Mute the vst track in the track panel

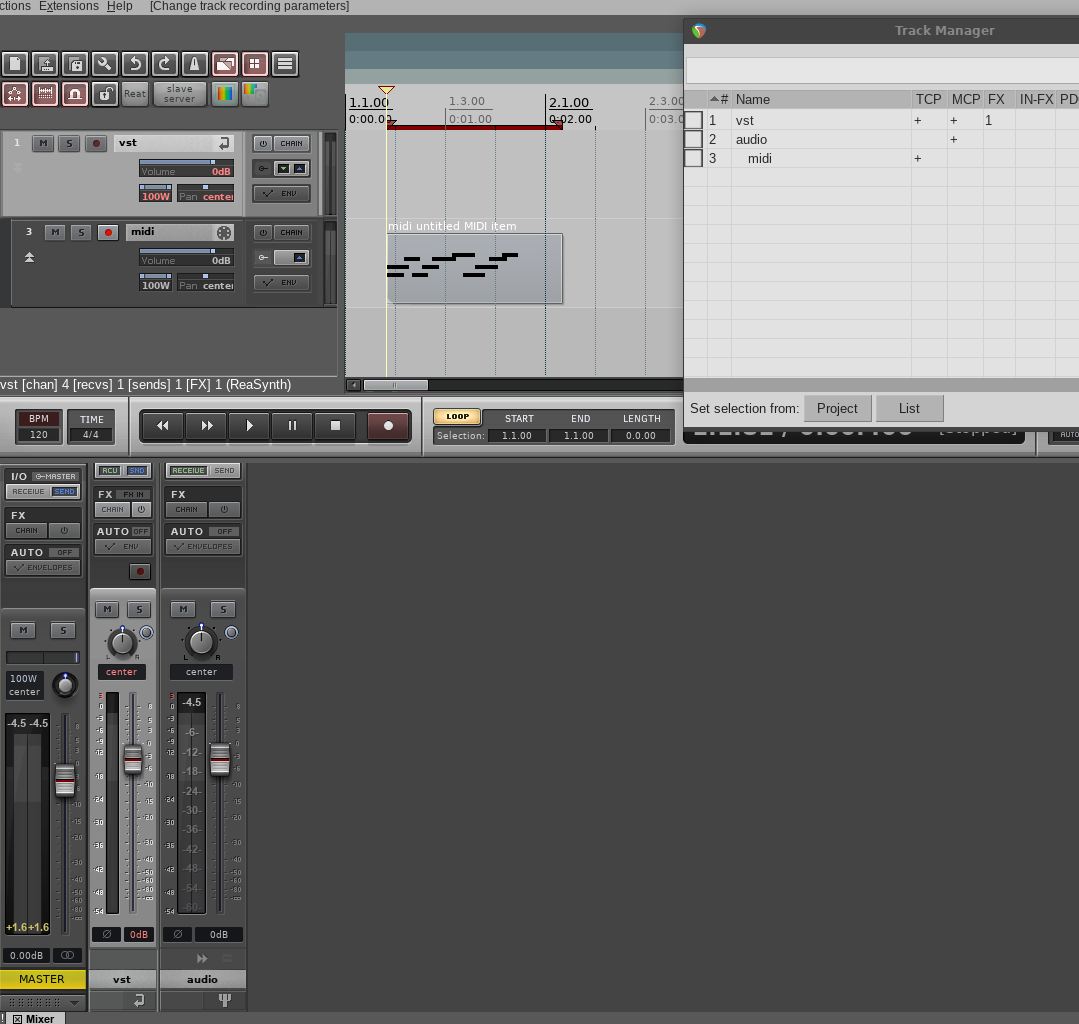pyautogui.click(x=43, y=143)
